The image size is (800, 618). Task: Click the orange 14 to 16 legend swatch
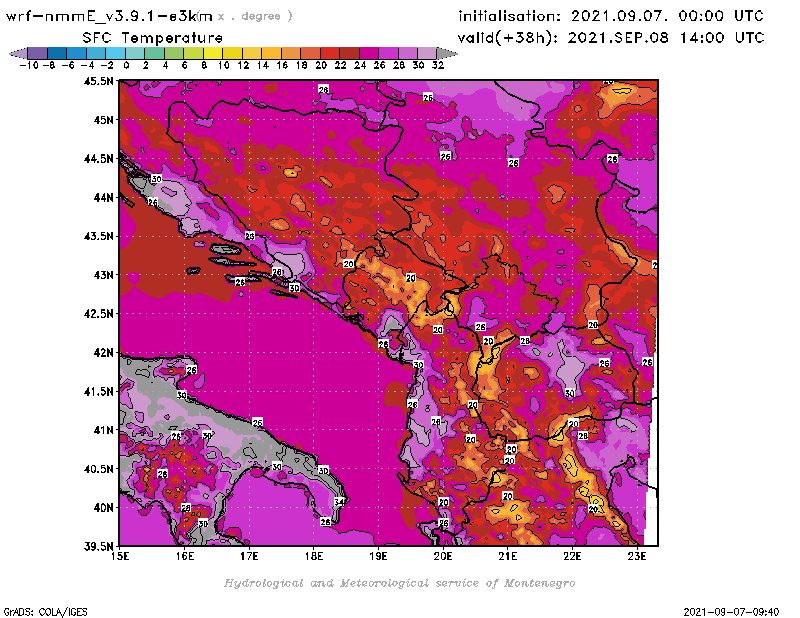271,53
